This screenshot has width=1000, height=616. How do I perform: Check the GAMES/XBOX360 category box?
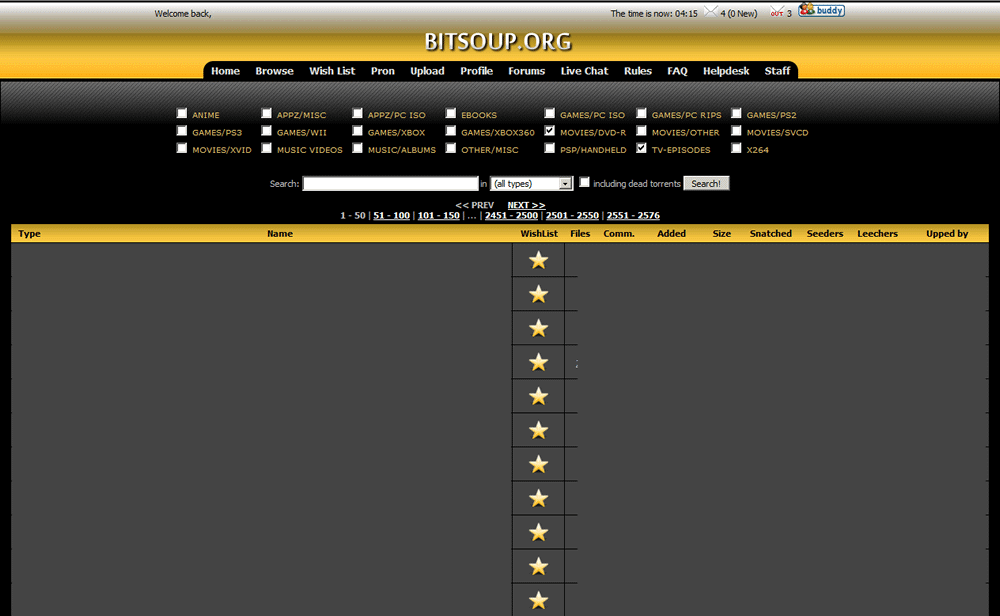(451, 131)
